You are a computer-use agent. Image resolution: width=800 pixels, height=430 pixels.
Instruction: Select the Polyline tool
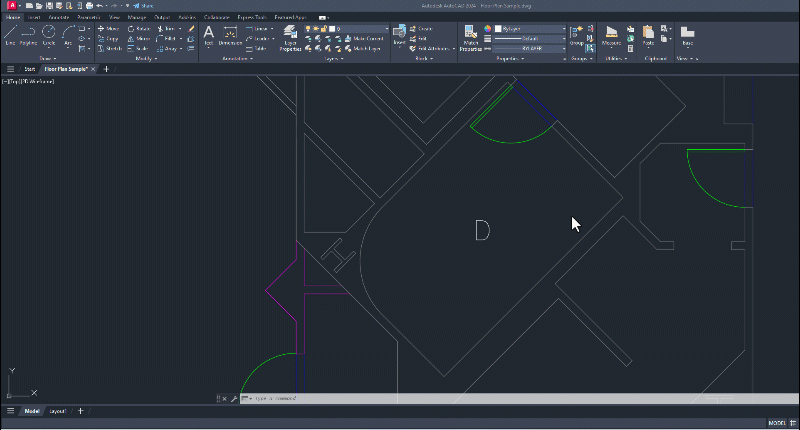click(x=29, y=34)
